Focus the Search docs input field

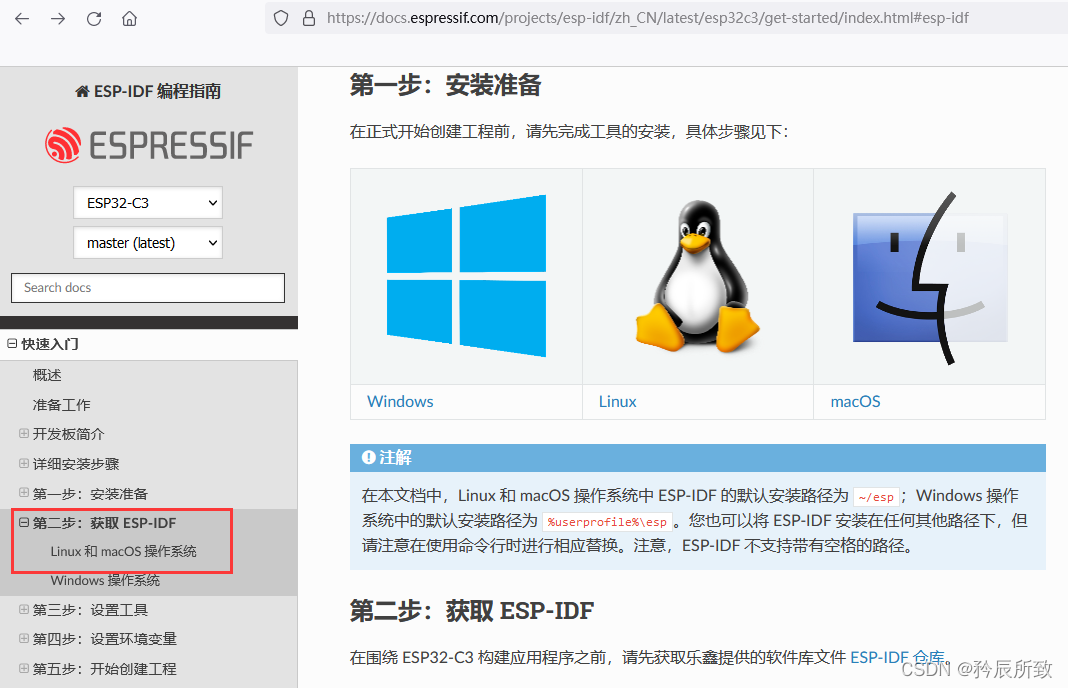click(148, 287)
